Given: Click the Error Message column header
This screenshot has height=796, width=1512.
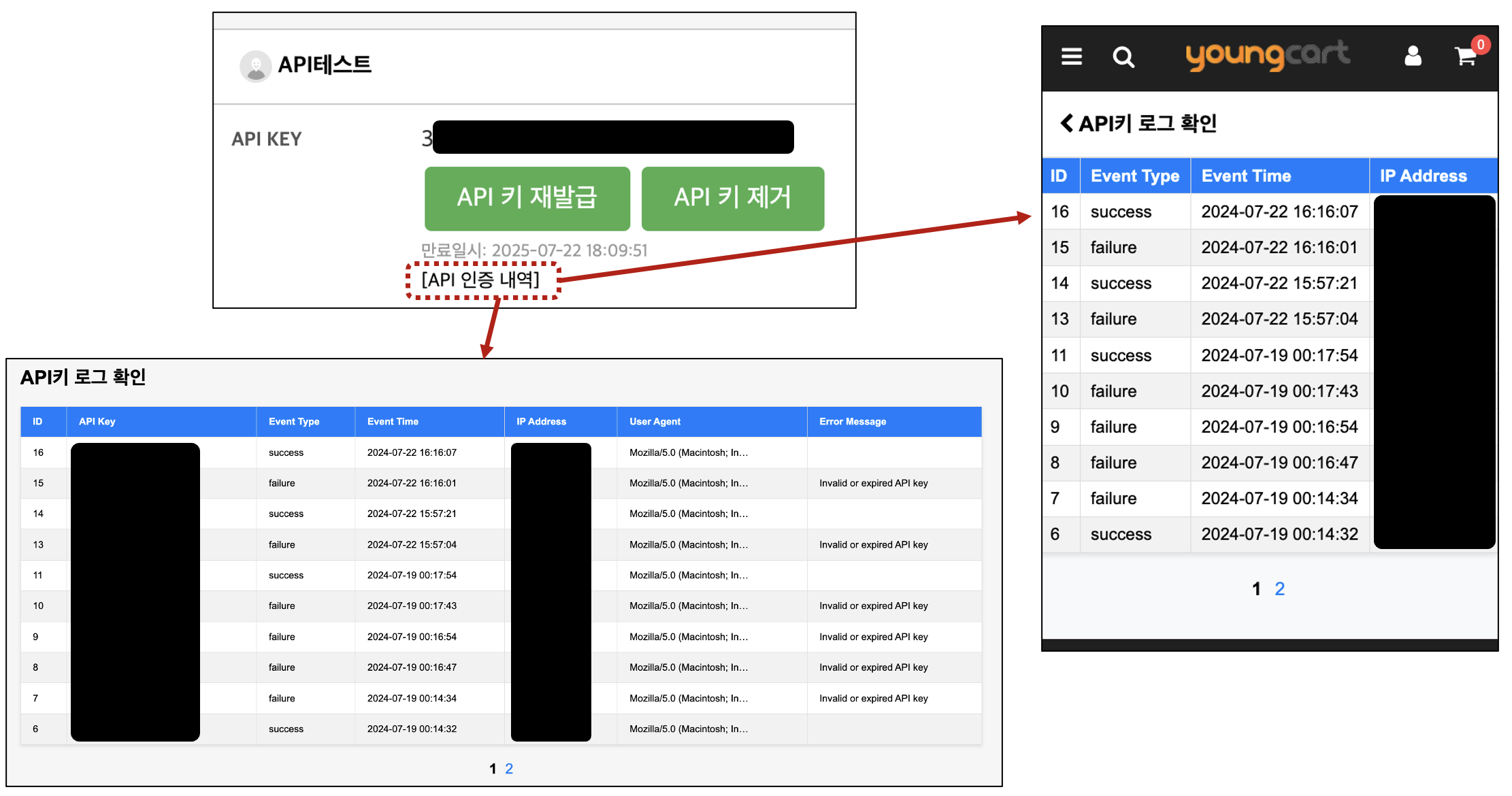Looking at the screenshot, I should (853, 422).
